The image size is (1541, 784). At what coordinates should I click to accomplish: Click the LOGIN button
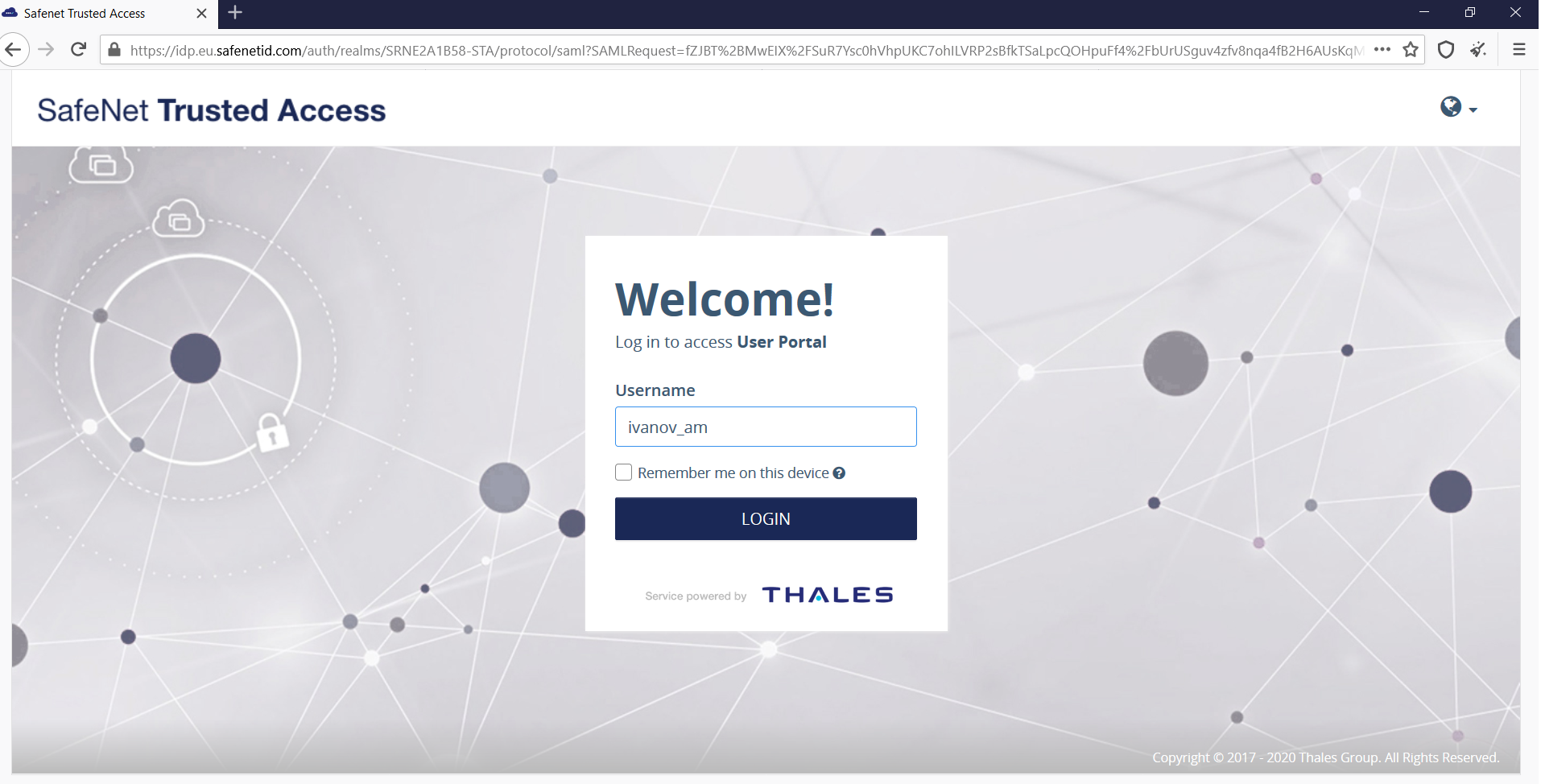(766, 519)
